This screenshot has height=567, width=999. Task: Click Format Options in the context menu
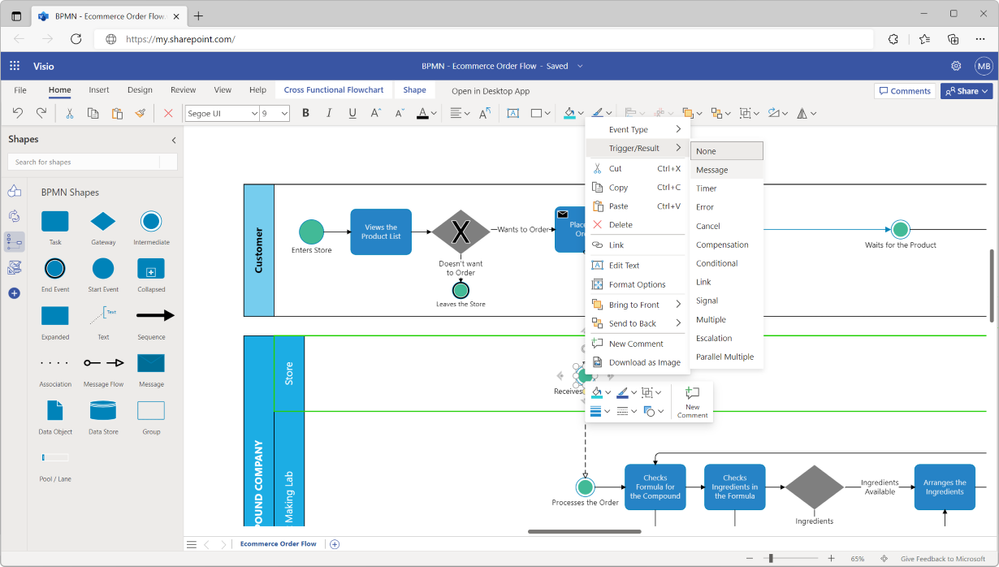[x=636, y=284]
